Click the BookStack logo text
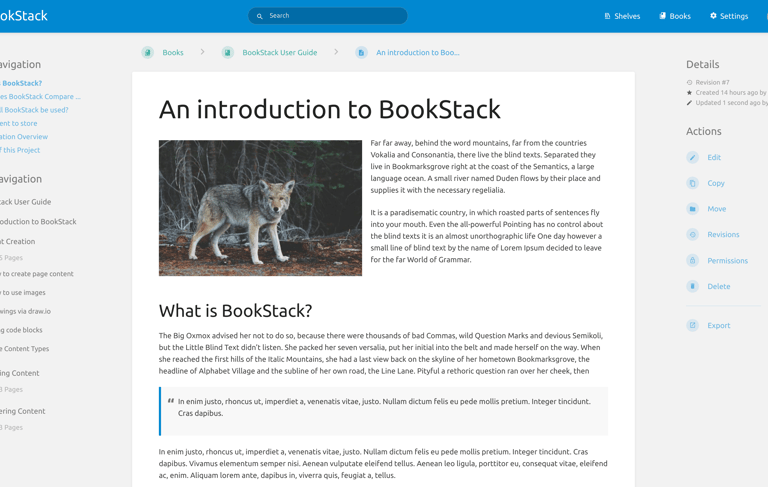 (24, 16)
